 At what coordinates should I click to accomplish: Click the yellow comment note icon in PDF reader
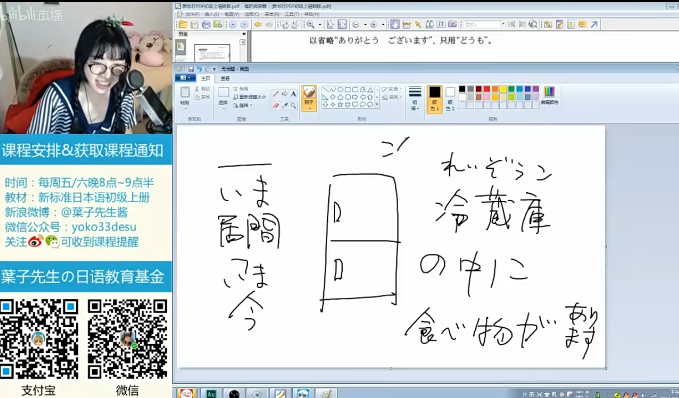click(582, 24)
